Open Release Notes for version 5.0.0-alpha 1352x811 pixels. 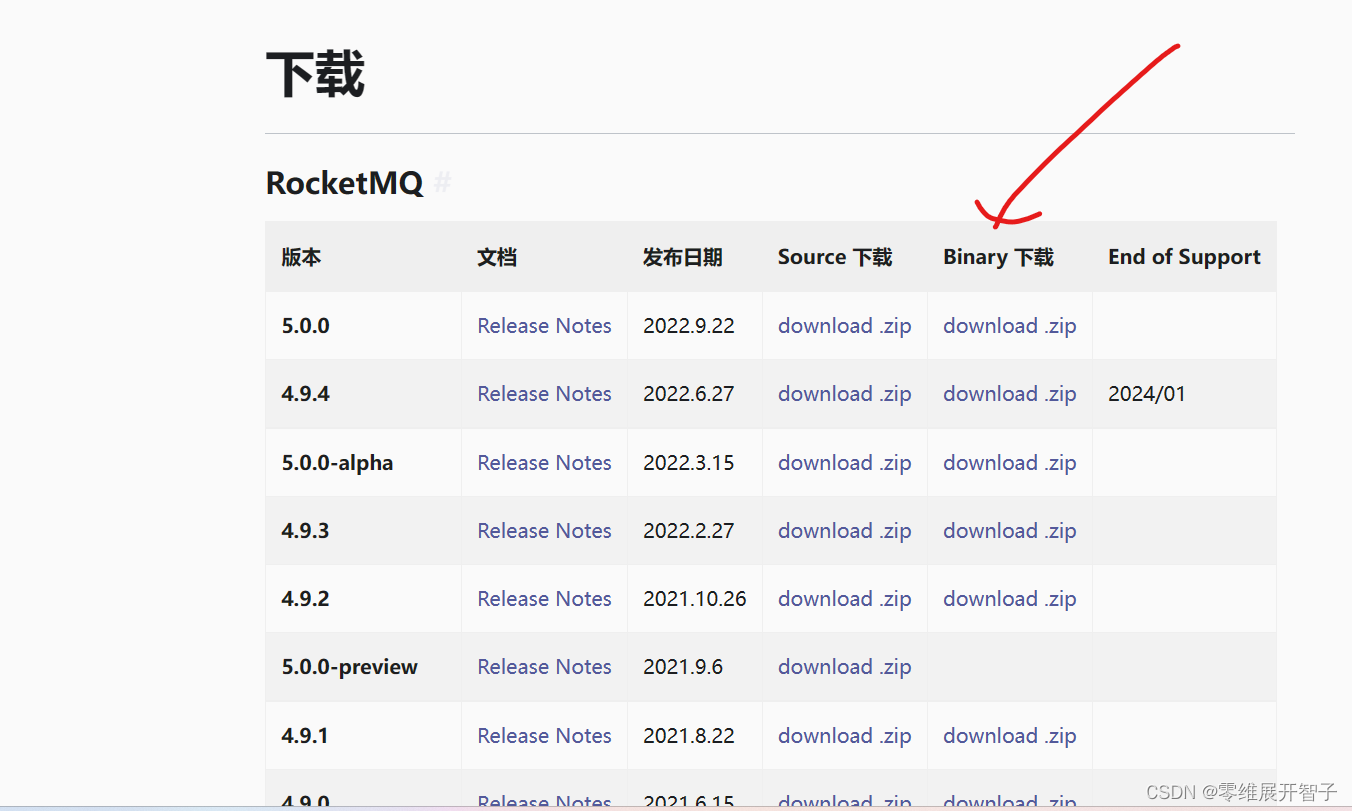pos(544,462)
